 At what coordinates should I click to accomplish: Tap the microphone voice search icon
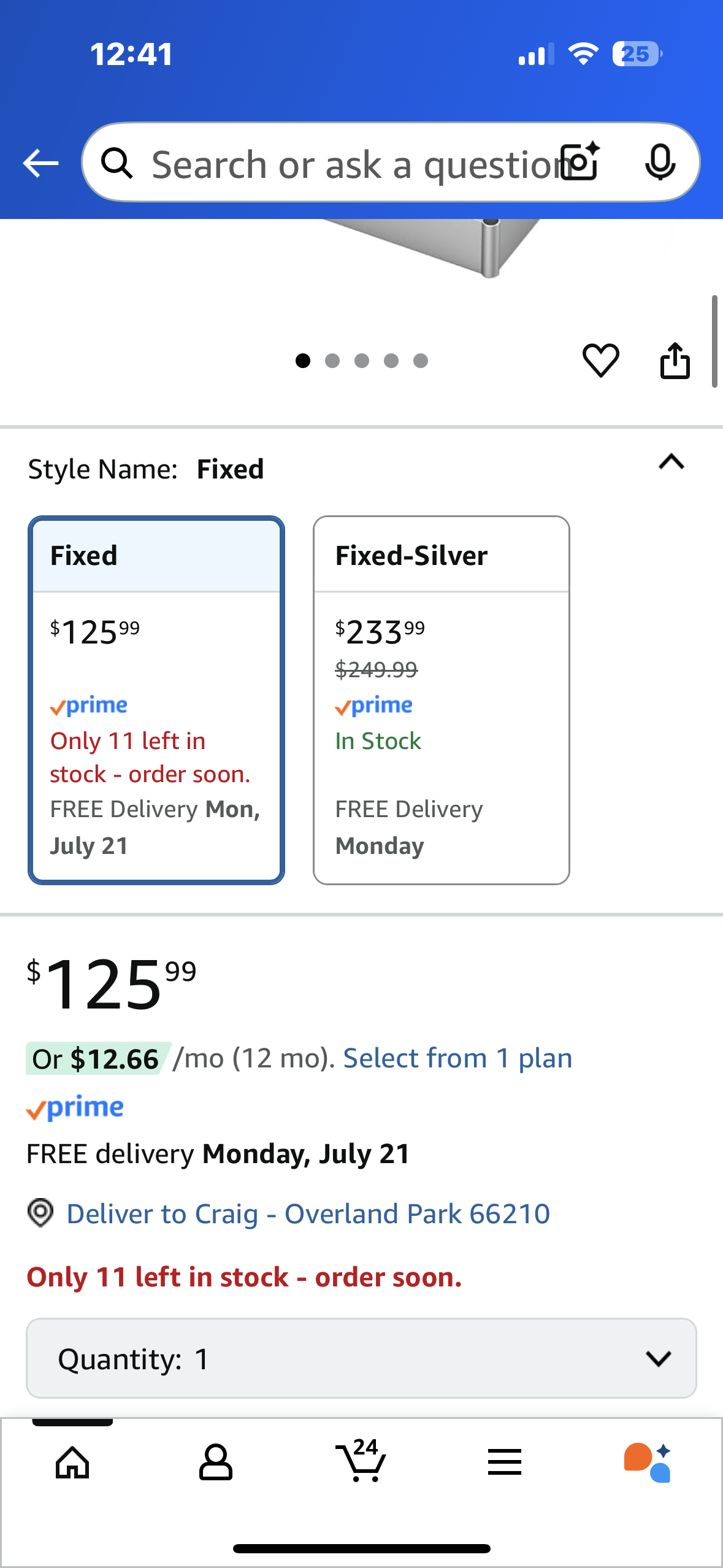point(660,162)
